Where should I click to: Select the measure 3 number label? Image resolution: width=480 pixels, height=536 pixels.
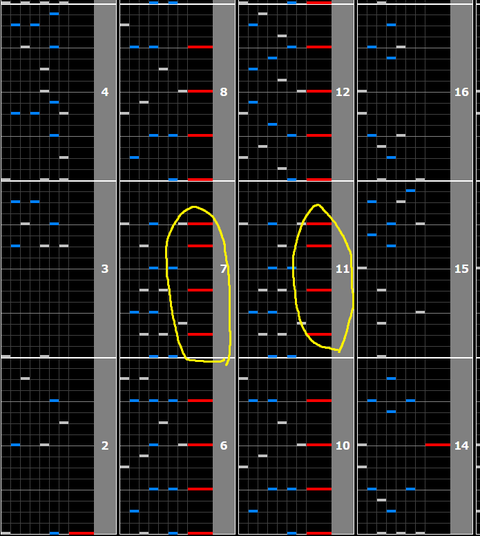pos(105,269)
